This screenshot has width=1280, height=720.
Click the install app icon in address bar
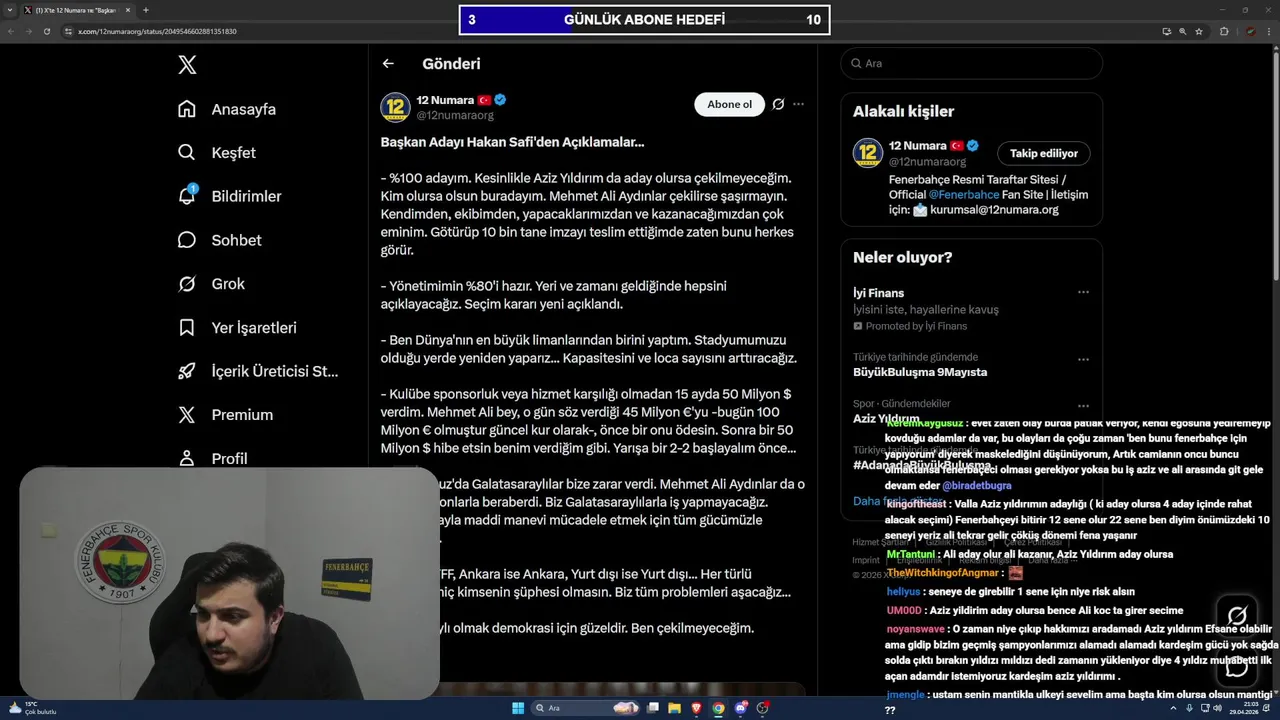coord(1167,31)
